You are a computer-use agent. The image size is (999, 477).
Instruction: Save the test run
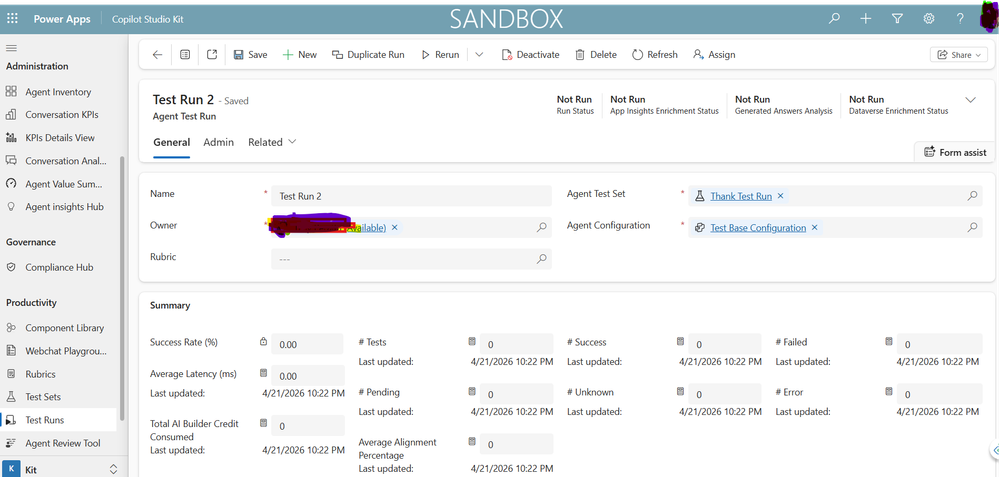point(250,55)
